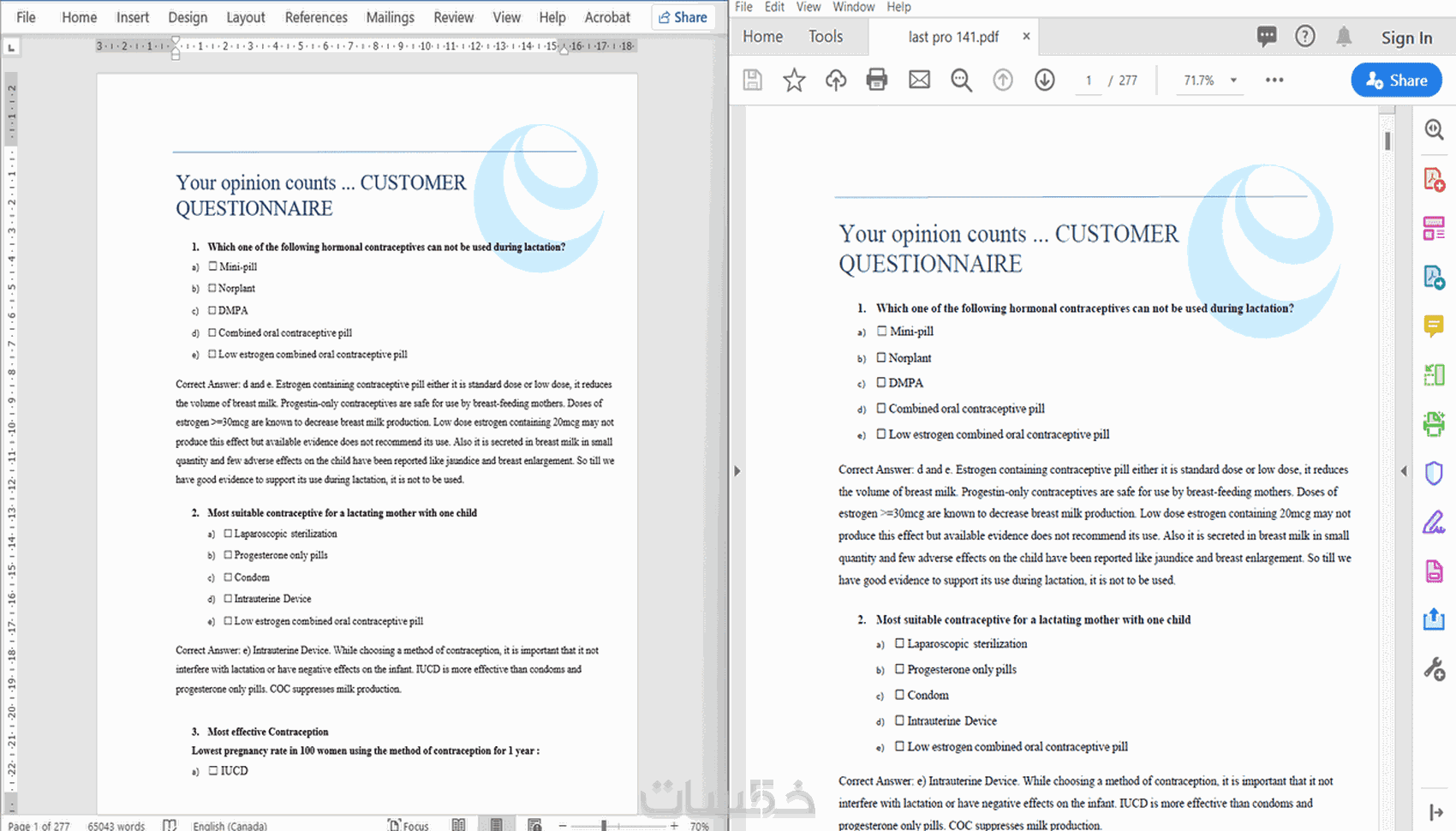Tick Laparoscopic sterilization checkbox in Word
Screen dimensions: 1456x831
coord(229,533)
